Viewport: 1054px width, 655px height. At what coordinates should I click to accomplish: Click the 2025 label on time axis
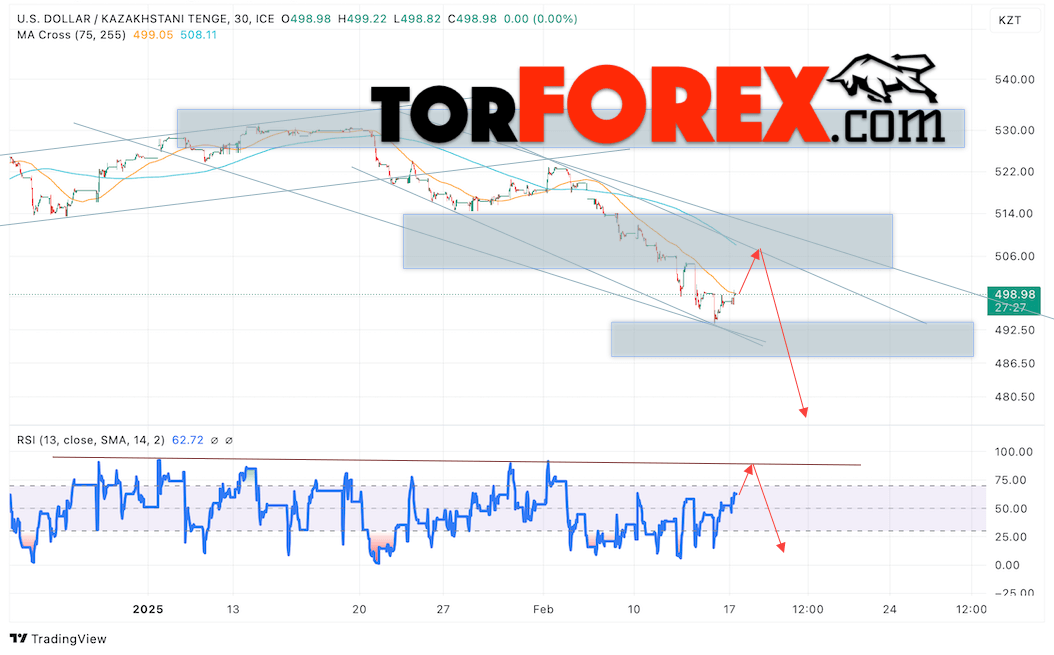pos(148,609)
